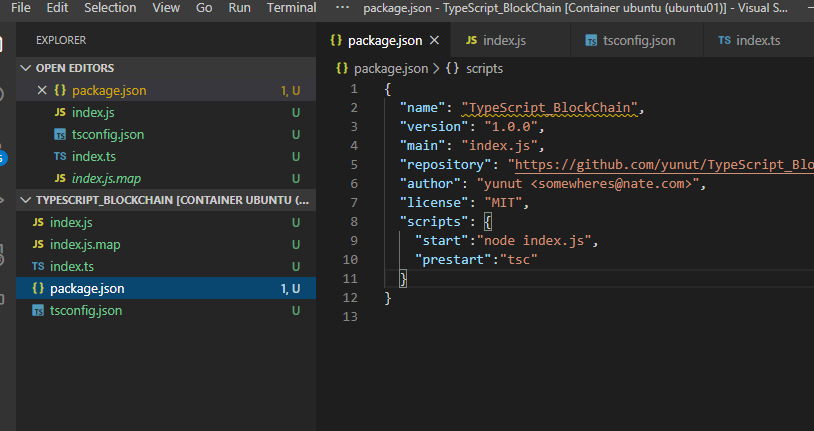Click the JS icon on the index.js tab
This screenshot has width=814, height=431.
[x=471, y=41]
